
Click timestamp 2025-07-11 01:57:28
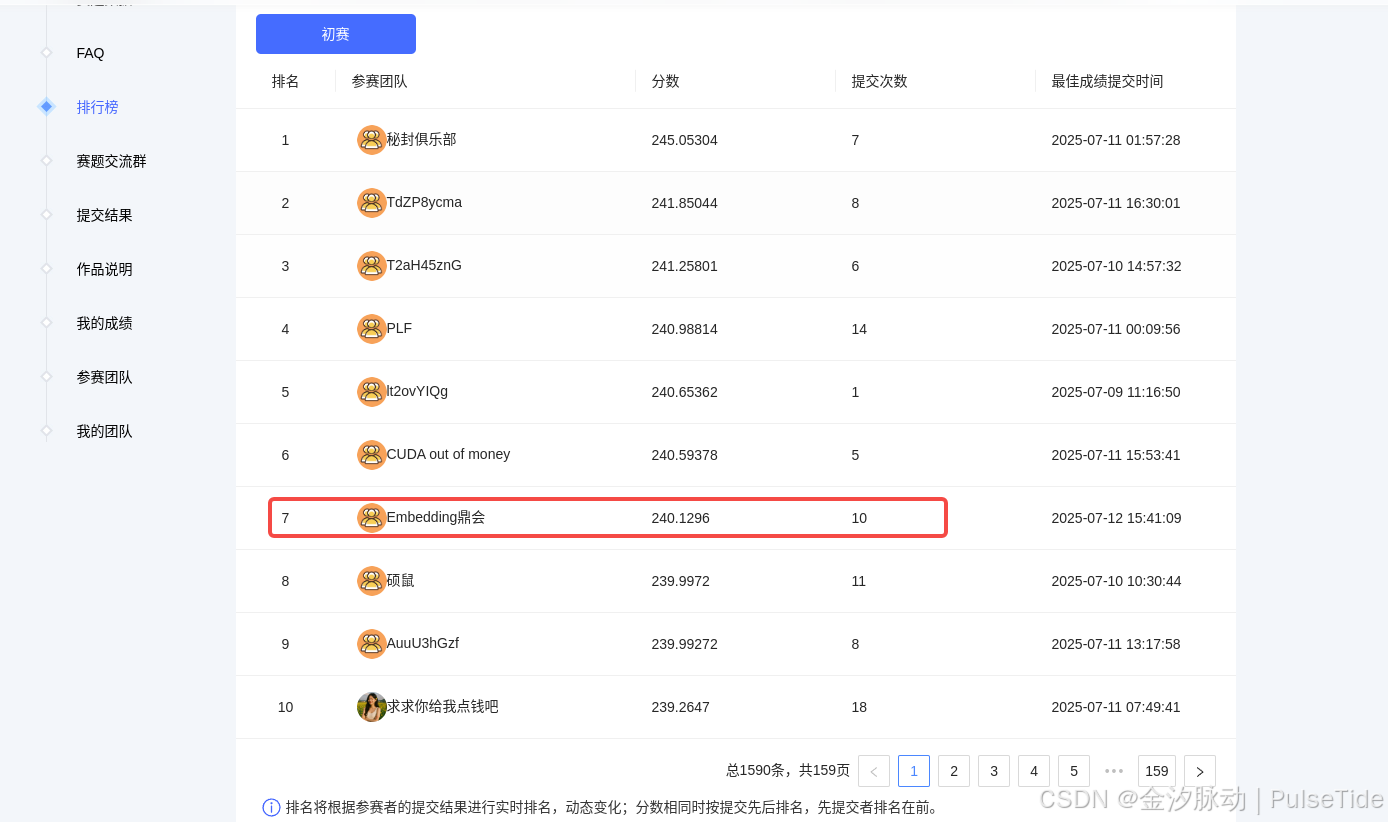1116,140
